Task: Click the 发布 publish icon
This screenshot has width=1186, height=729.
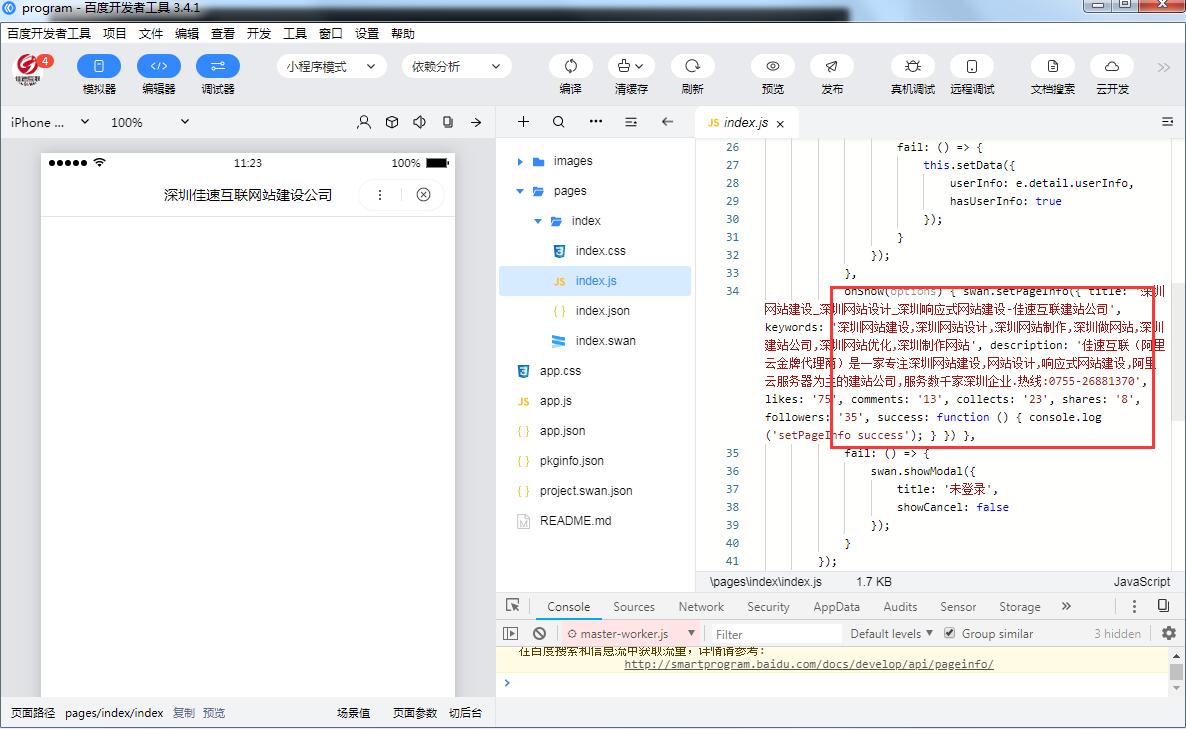Action: [x=832, y=67]
